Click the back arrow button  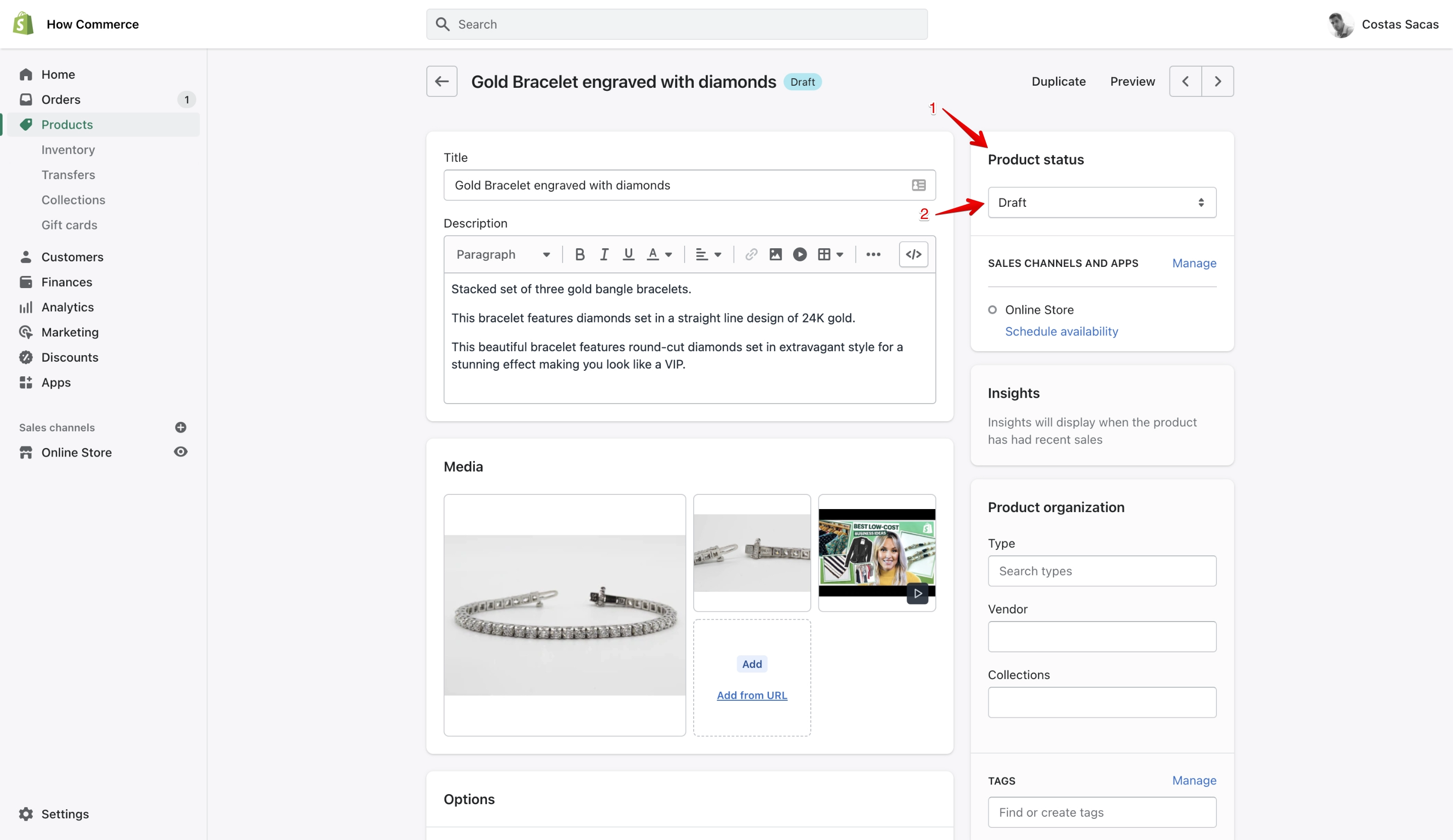pos(441,81)
